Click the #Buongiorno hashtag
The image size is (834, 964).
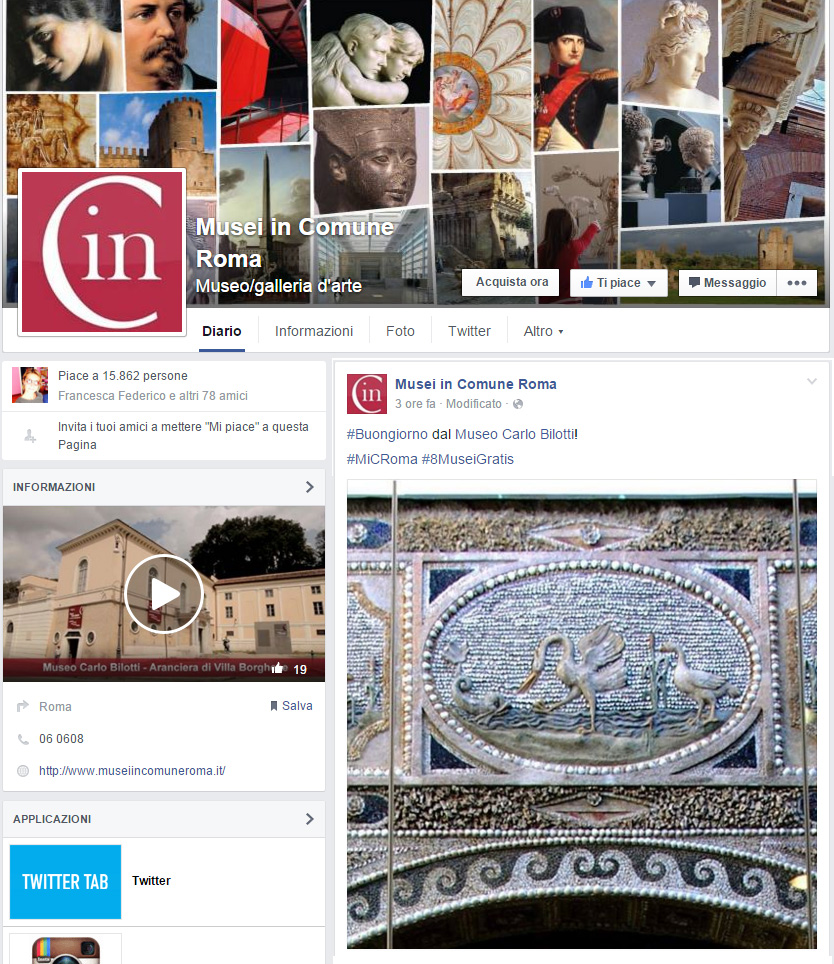pos(387,434)
